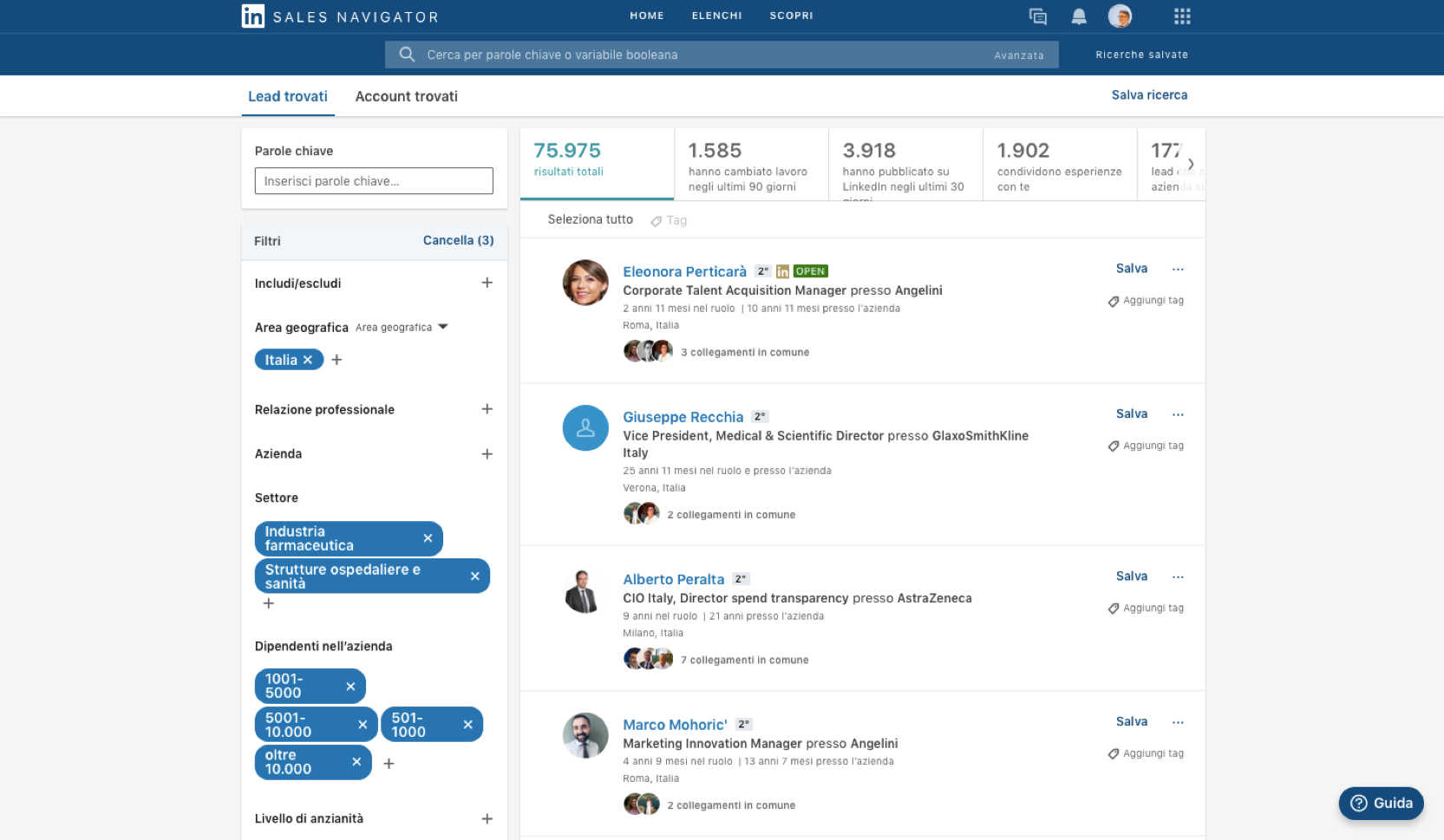Save lead Alberto Peralta

1132,576
